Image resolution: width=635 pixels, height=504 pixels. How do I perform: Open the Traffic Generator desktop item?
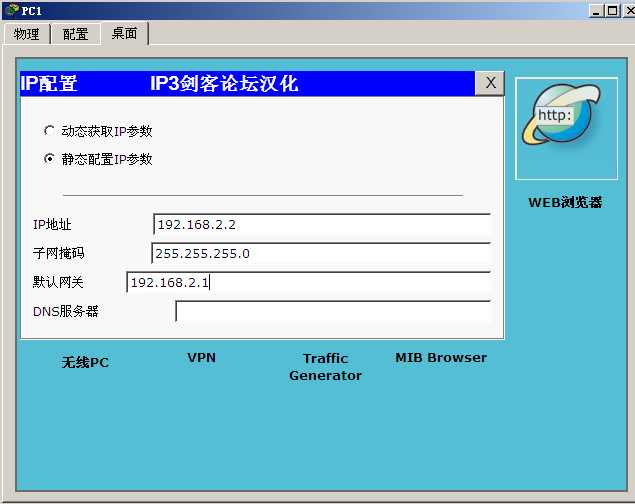pyautogui.click(x=326, y=367)
